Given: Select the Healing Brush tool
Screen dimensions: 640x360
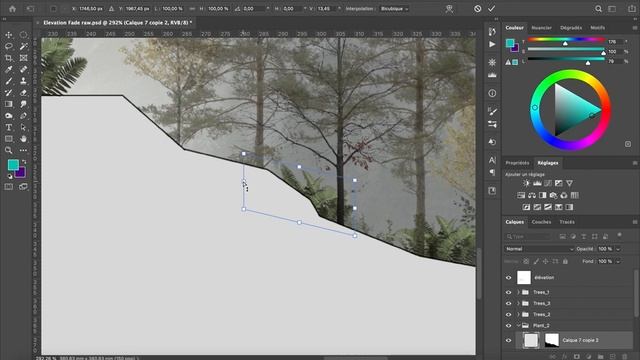Looking at the screenshot, I should [23, 69].
